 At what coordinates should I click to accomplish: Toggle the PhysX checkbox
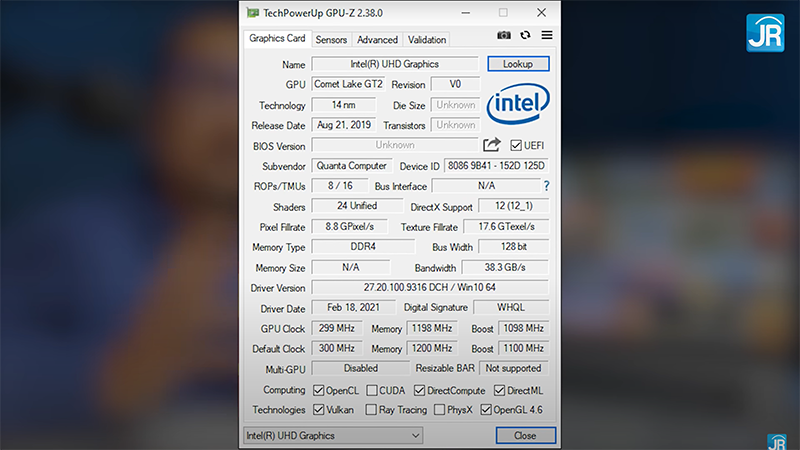click(439, 410)
